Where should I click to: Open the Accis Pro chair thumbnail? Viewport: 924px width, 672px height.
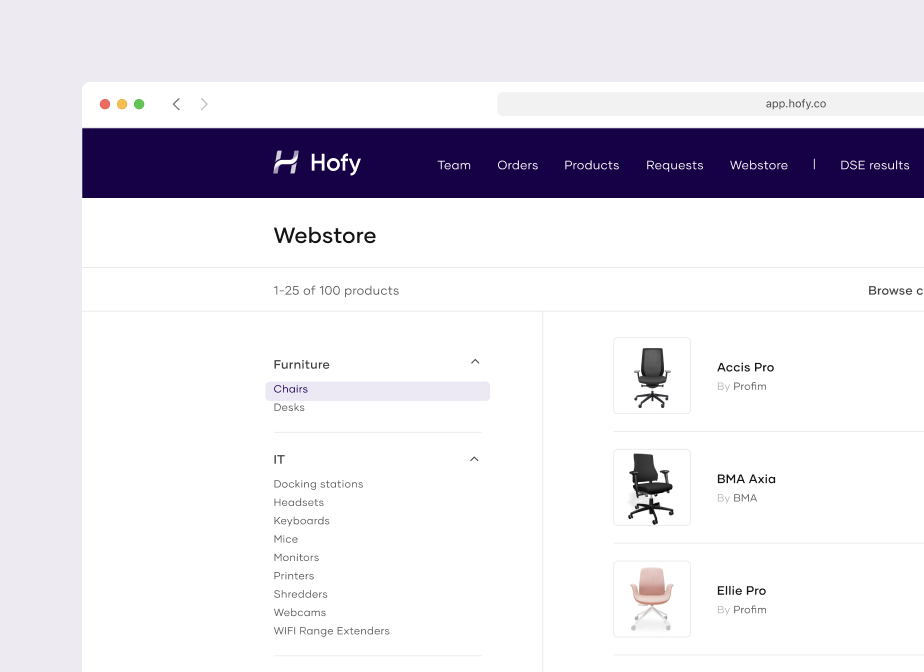pos(652,375)
